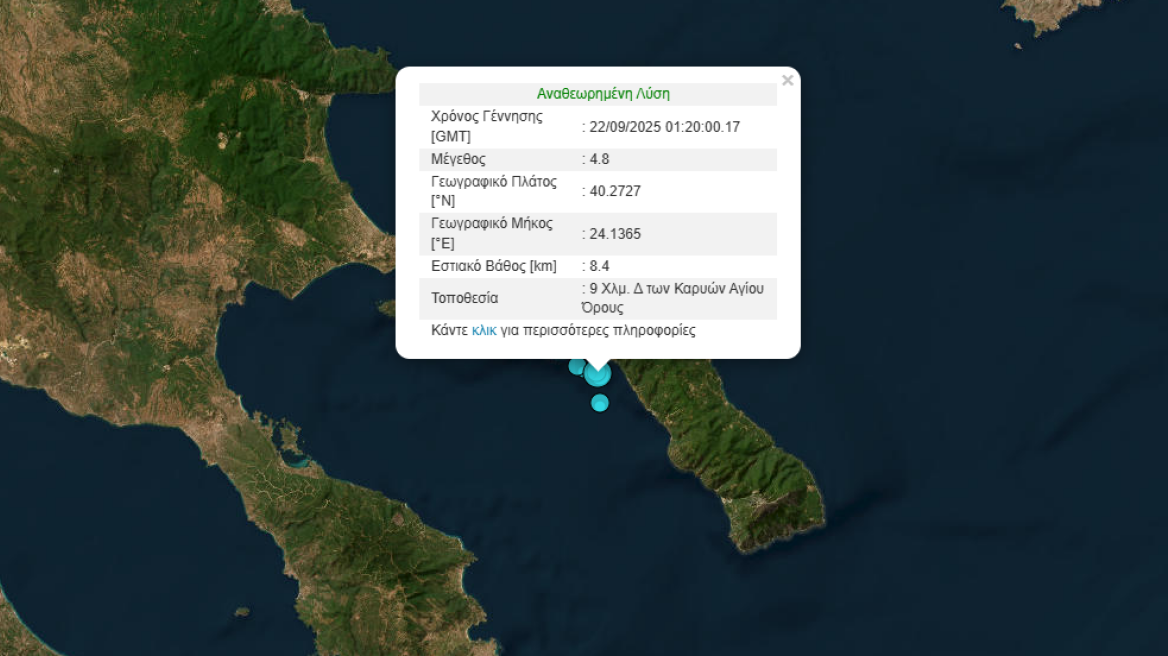This screenshot has width=1168, height=656.
Task: Click the latitude value 40.2727
Action: (615, 191)
